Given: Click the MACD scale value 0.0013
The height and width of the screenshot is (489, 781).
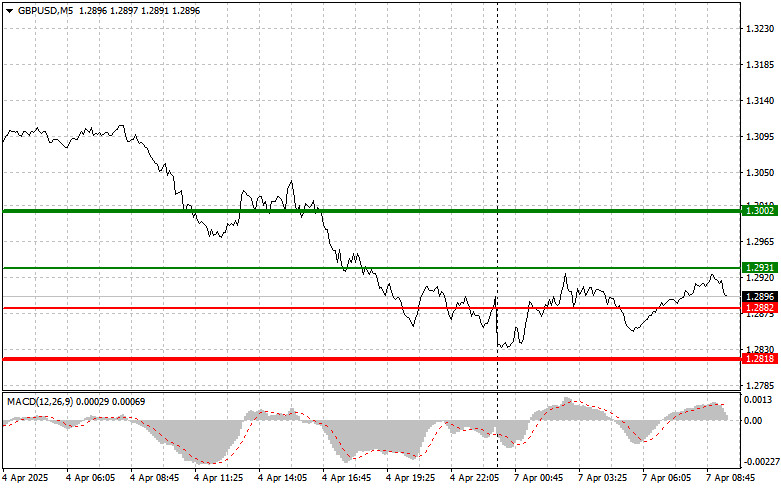Looking at the screenshot, I should point(760,399).
